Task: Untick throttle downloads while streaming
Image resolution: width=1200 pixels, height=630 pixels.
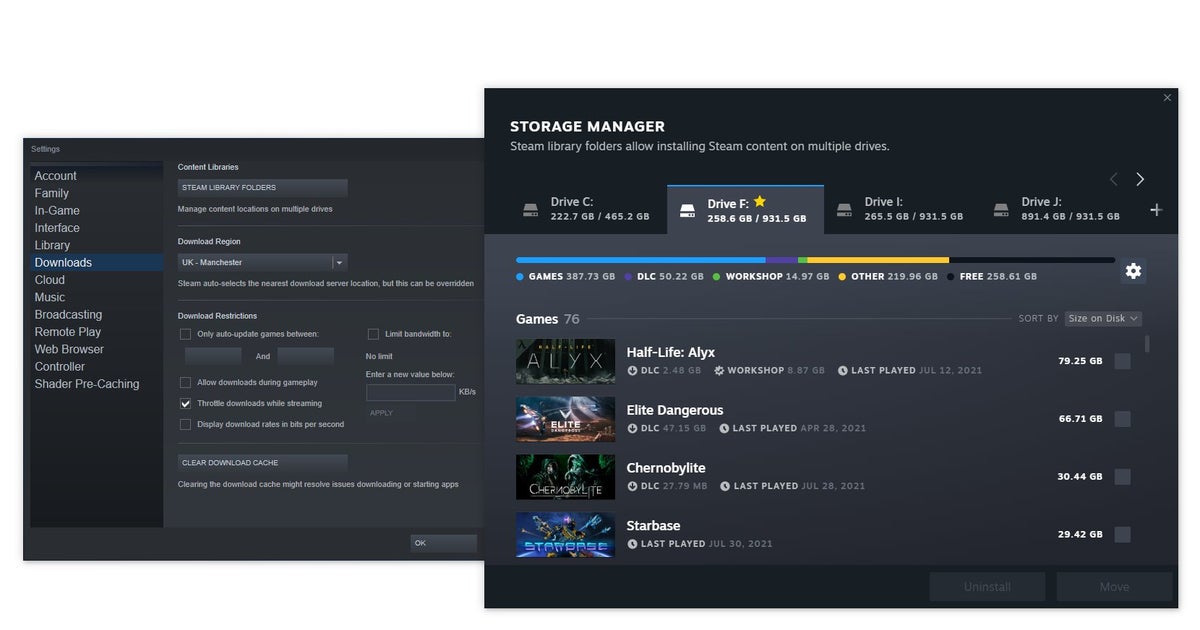Action: point(185,404)
